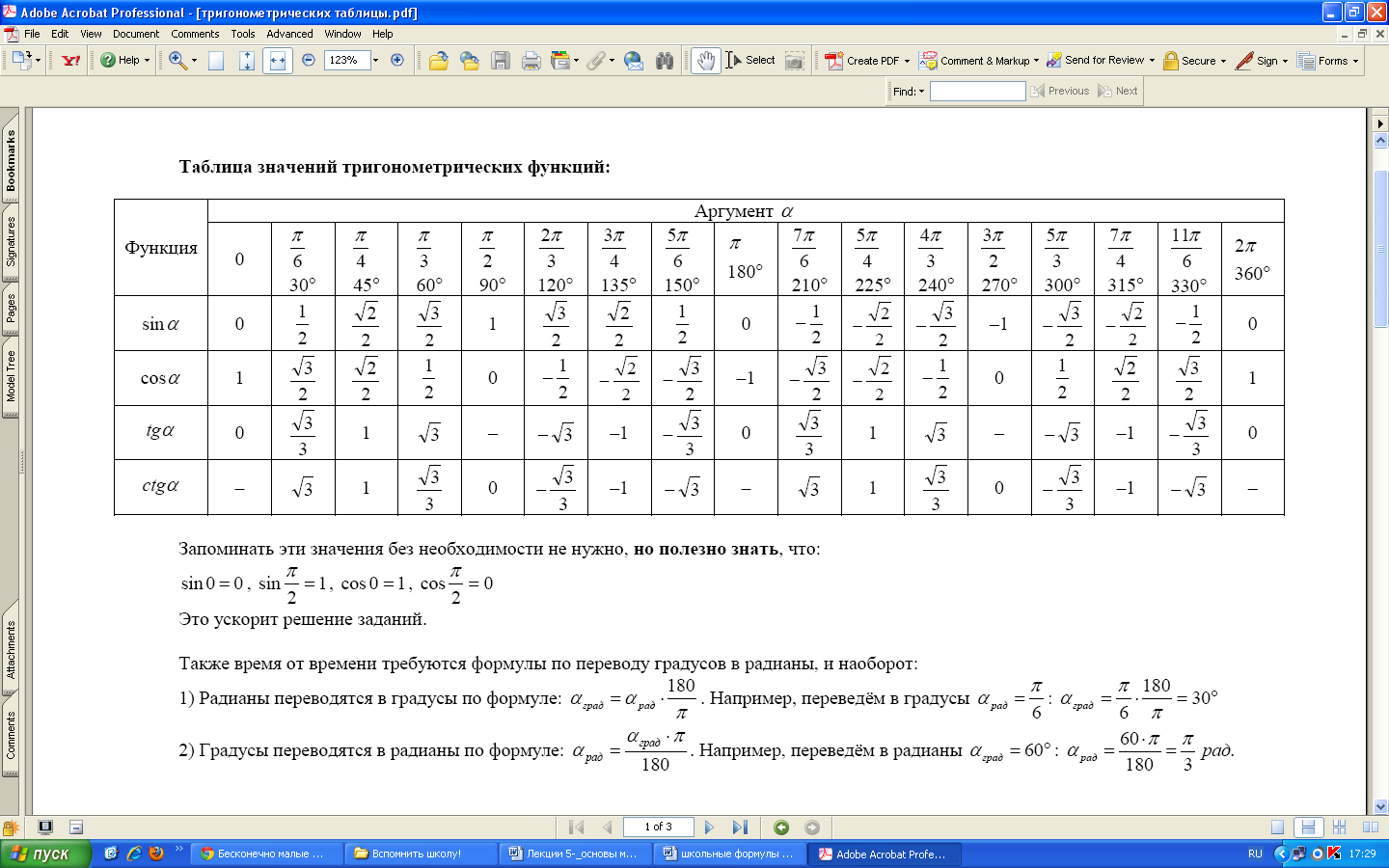Switch to Continuous page layout
1389x868 pixels.
click(1308, 827)
